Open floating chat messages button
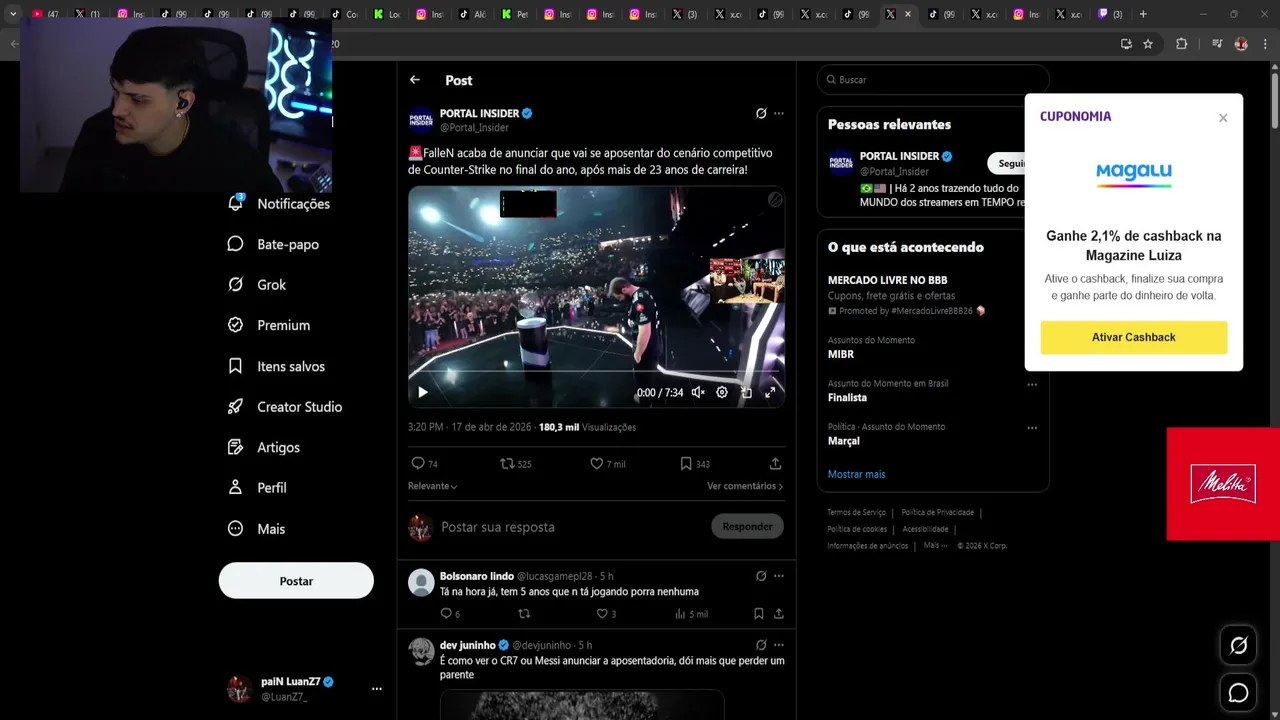This screenshot has width=1280, height=720. pyautogui.click(x=1238, y=693)
